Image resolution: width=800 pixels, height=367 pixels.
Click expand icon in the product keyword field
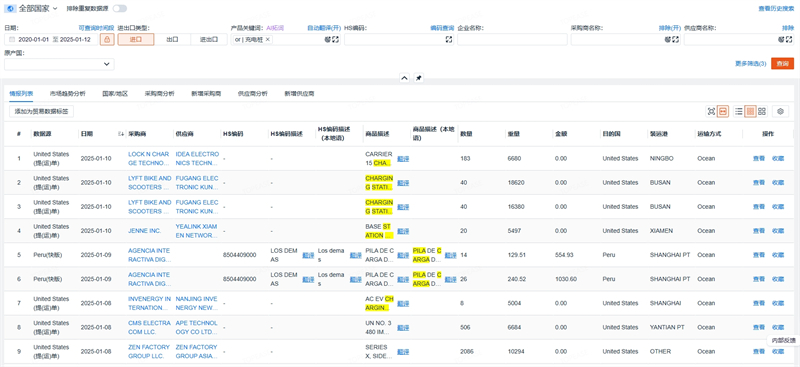click(335, 39)
